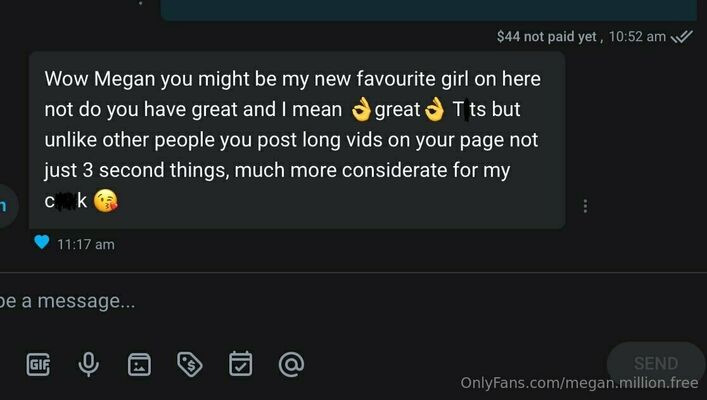Image resolution: width=707 pixels, height=400 pixels.
Task: Toggle the blue heart like under the message
Action: click(x=41, y=242)
